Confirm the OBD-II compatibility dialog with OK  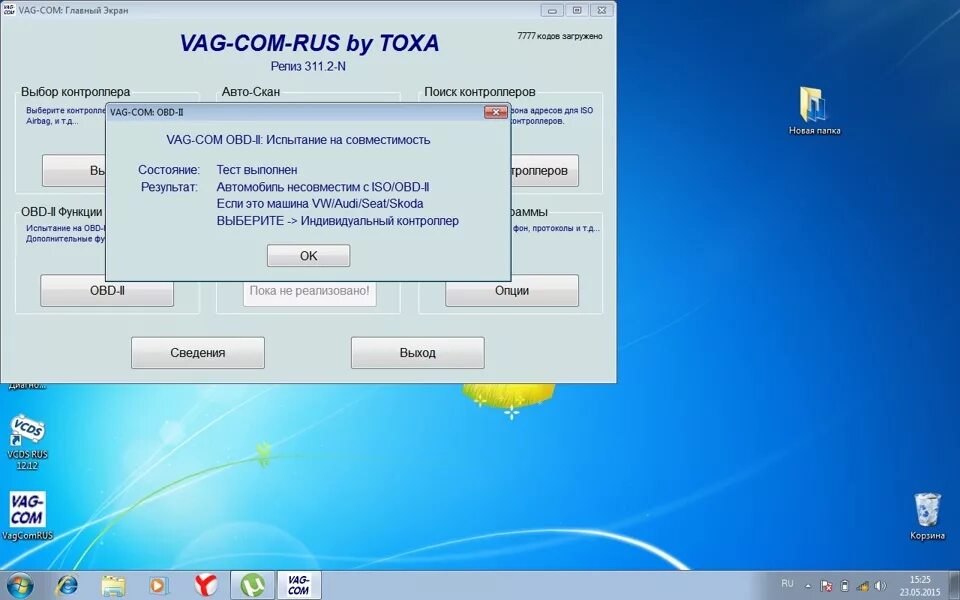click(x=309, y=256)
